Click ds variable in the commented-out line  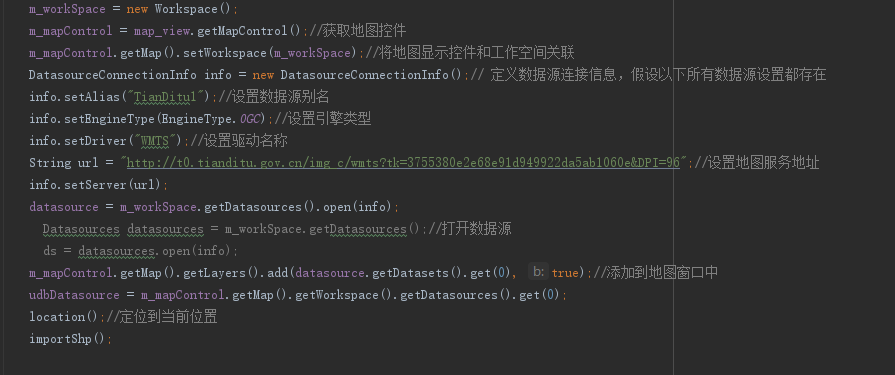(x=50, y=251)
